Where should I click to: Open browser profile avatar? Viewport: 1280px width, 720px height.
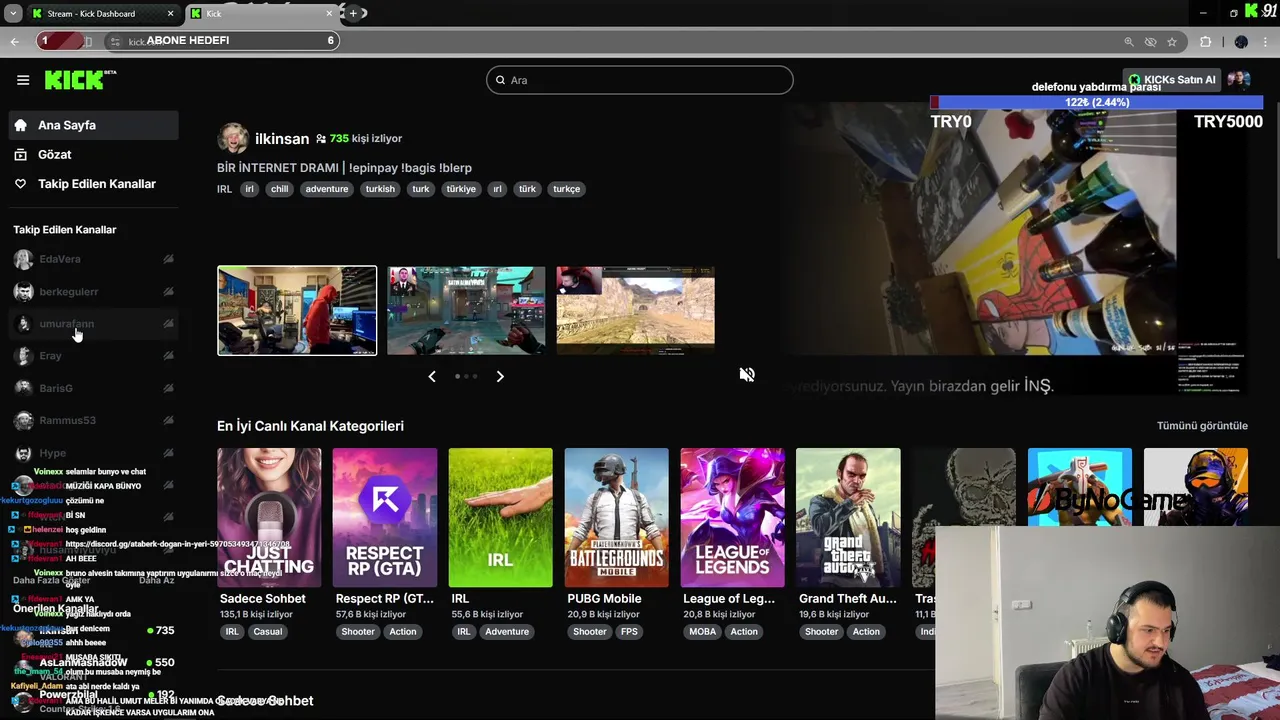(x=1241, y=42)
